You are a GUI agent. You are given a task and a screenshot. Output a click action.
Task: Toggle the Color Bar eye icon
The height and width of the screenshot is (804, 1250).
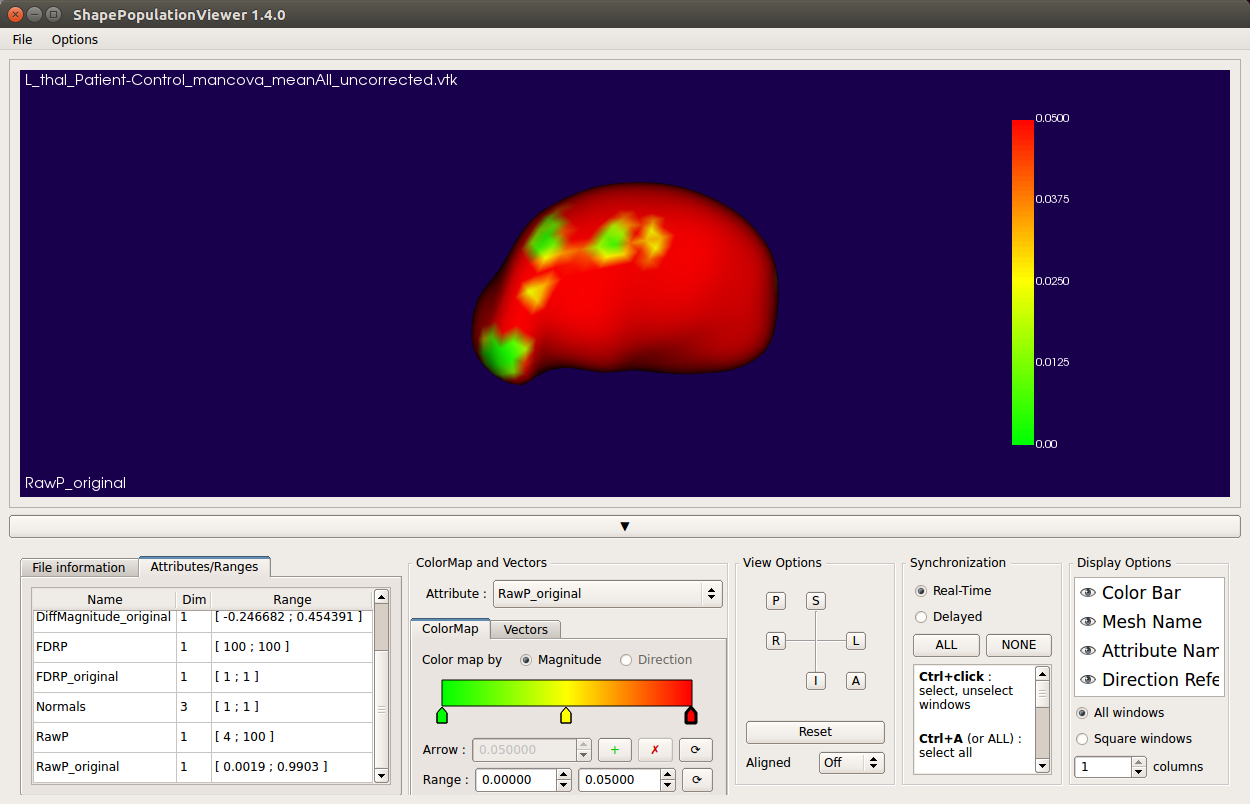coord(1088,593)
